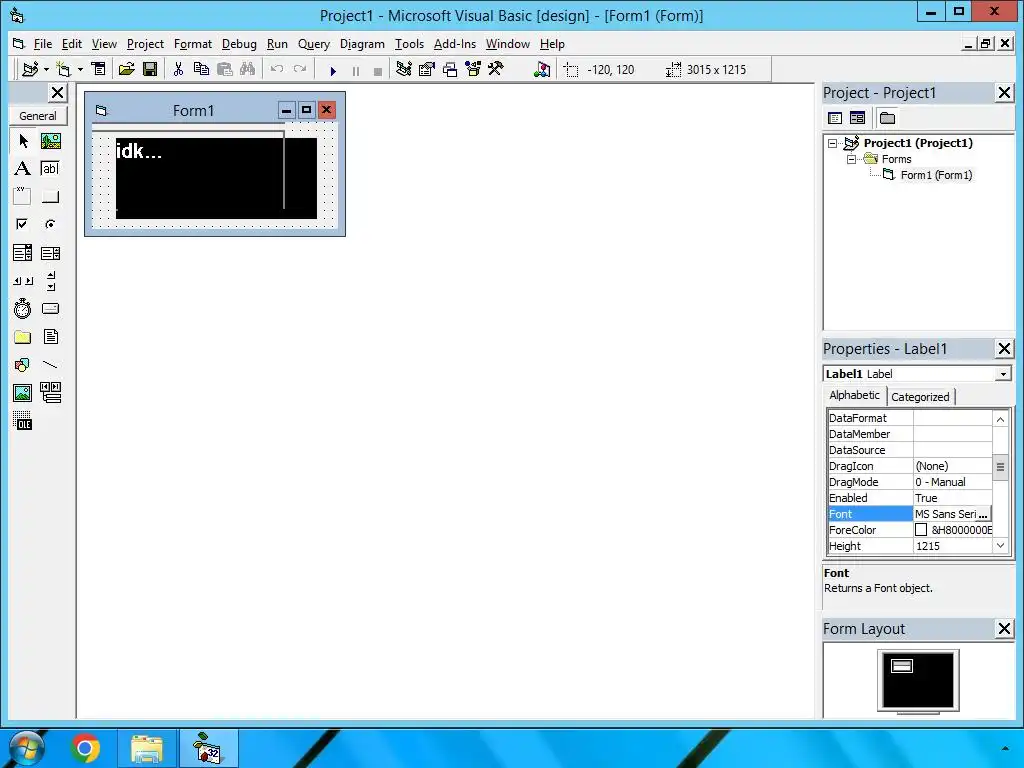Select the PictureBox control tool
Screen dimensions: 1024x768
tap(51, 141)
